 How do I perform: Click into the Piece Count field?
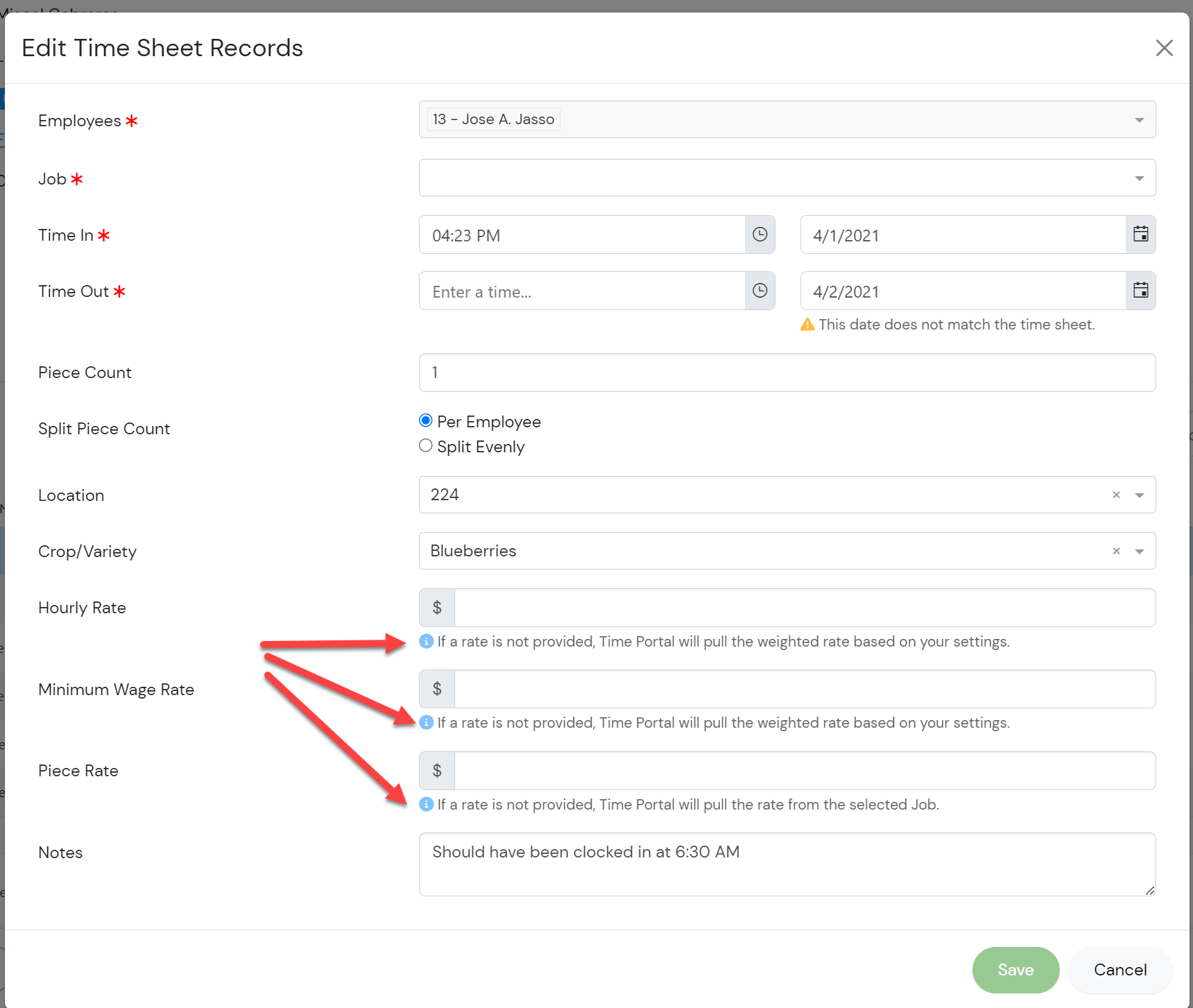coord(787,373)
